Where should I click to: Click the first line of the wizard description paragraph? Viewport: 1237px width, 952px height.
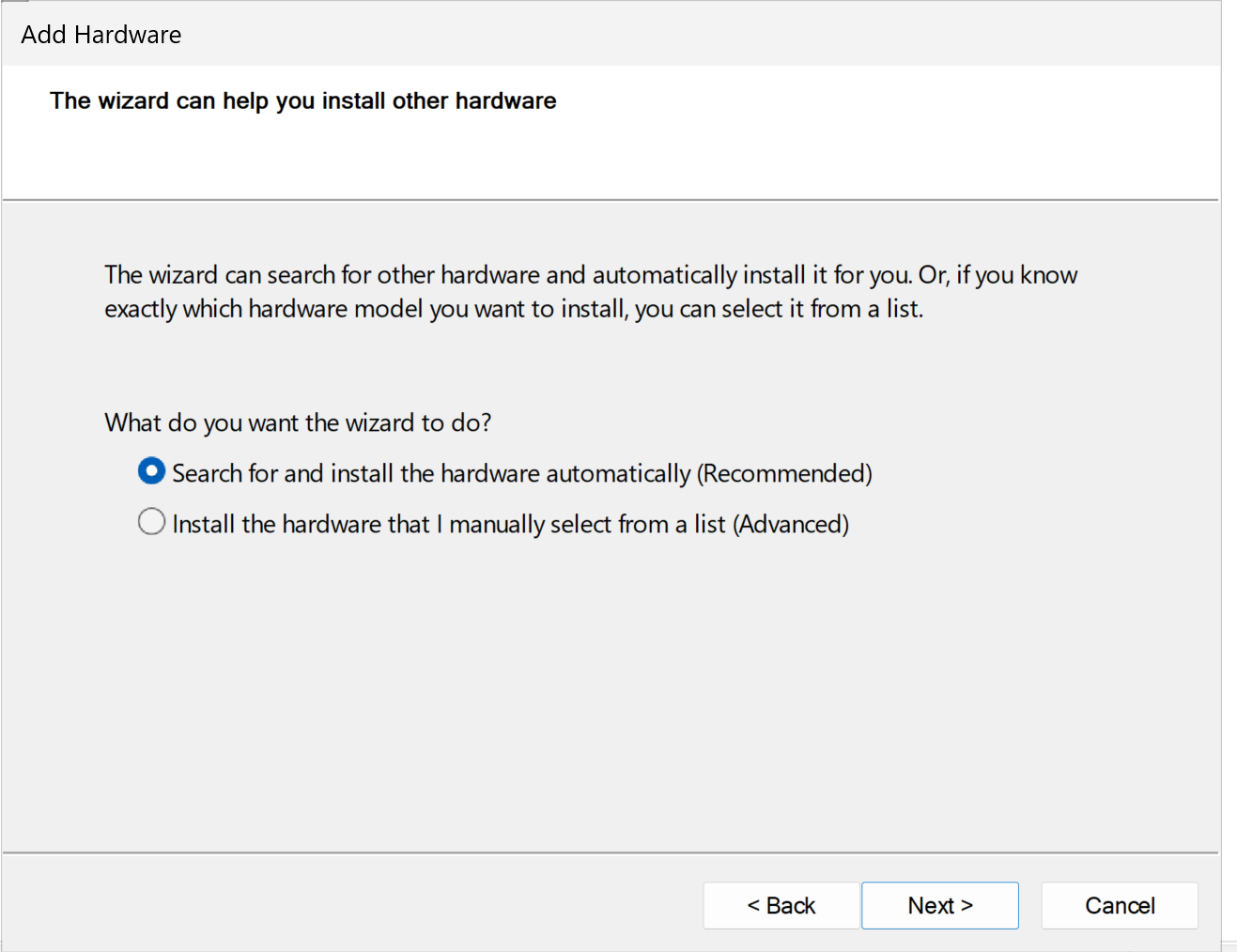point(591,275)
